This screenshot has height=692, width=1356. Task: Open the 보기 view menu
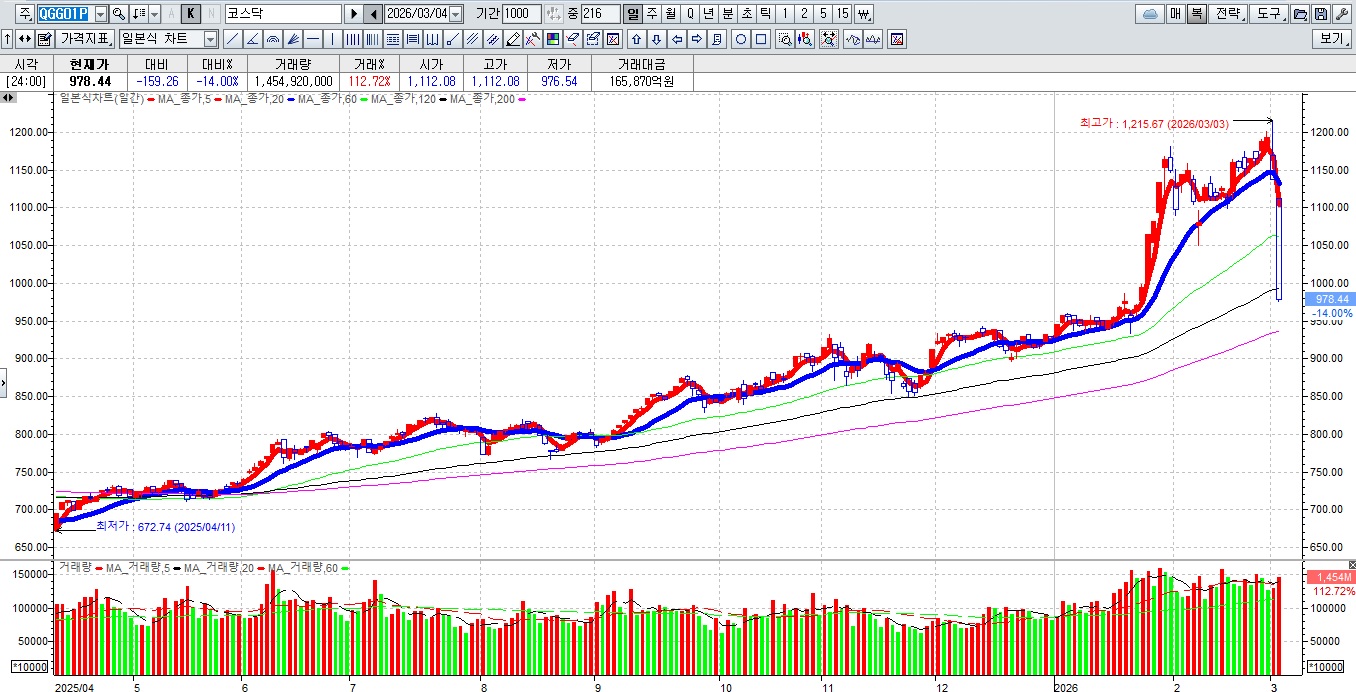(x=1332, y=39)
